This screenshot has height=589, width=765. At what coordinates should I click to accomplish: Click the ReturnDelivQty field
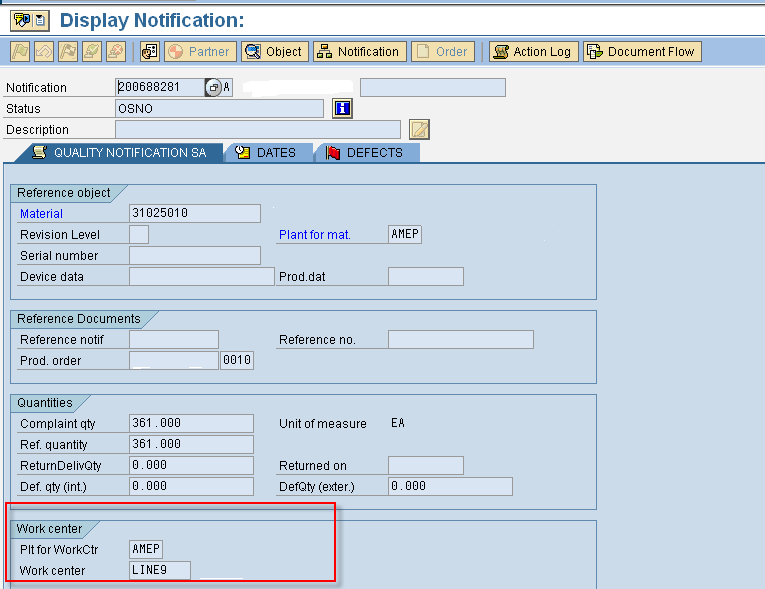[192, 465]
